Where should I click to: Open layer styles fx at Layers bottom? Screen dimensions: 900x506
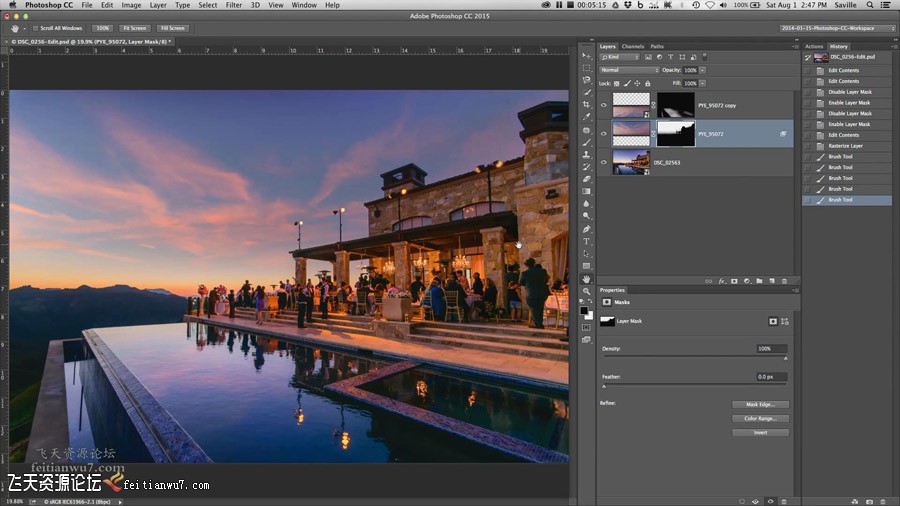pyautogui.click(x=721, y=281)
